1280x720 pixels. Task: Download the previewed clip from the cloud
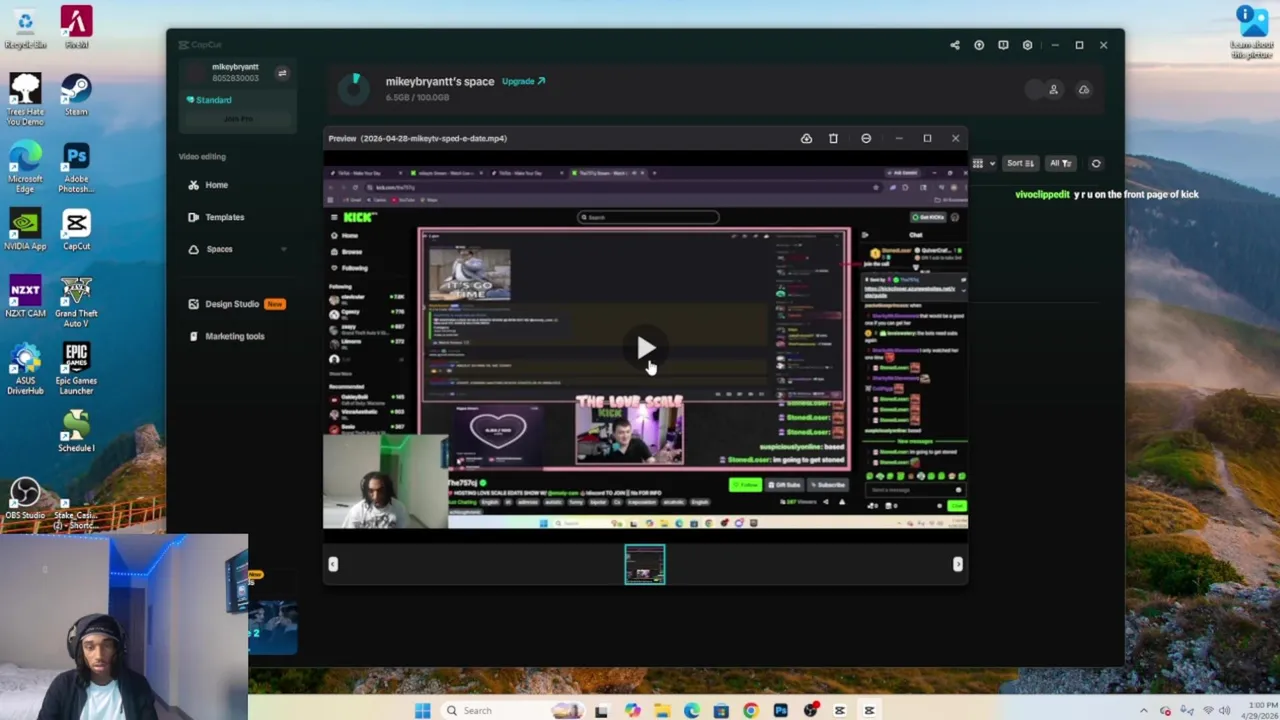[x=806, y=139]
